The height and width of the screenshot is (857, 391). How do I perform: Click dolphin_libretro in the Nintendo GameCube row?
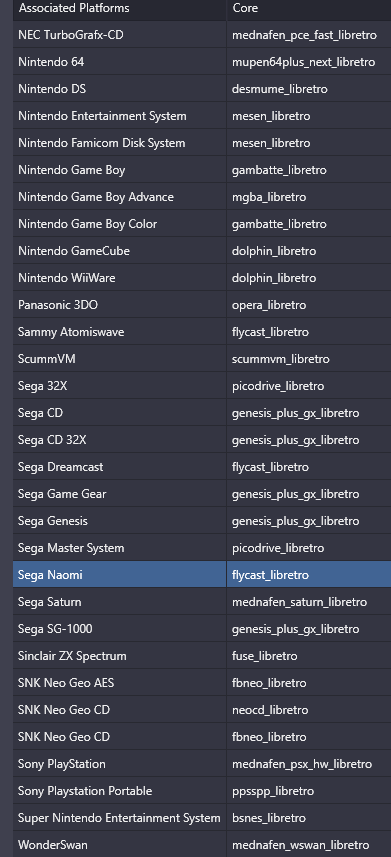pyautogui.click(x=309, y=251)
